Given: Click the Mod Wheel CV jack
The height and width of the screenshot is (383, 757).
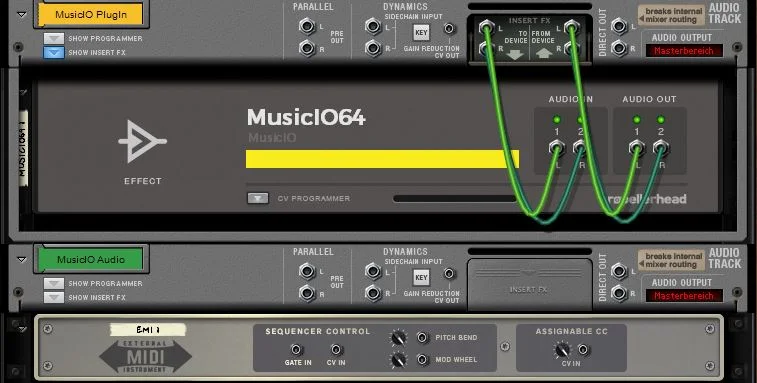Looking at the screenshot, I should (422, 359).
